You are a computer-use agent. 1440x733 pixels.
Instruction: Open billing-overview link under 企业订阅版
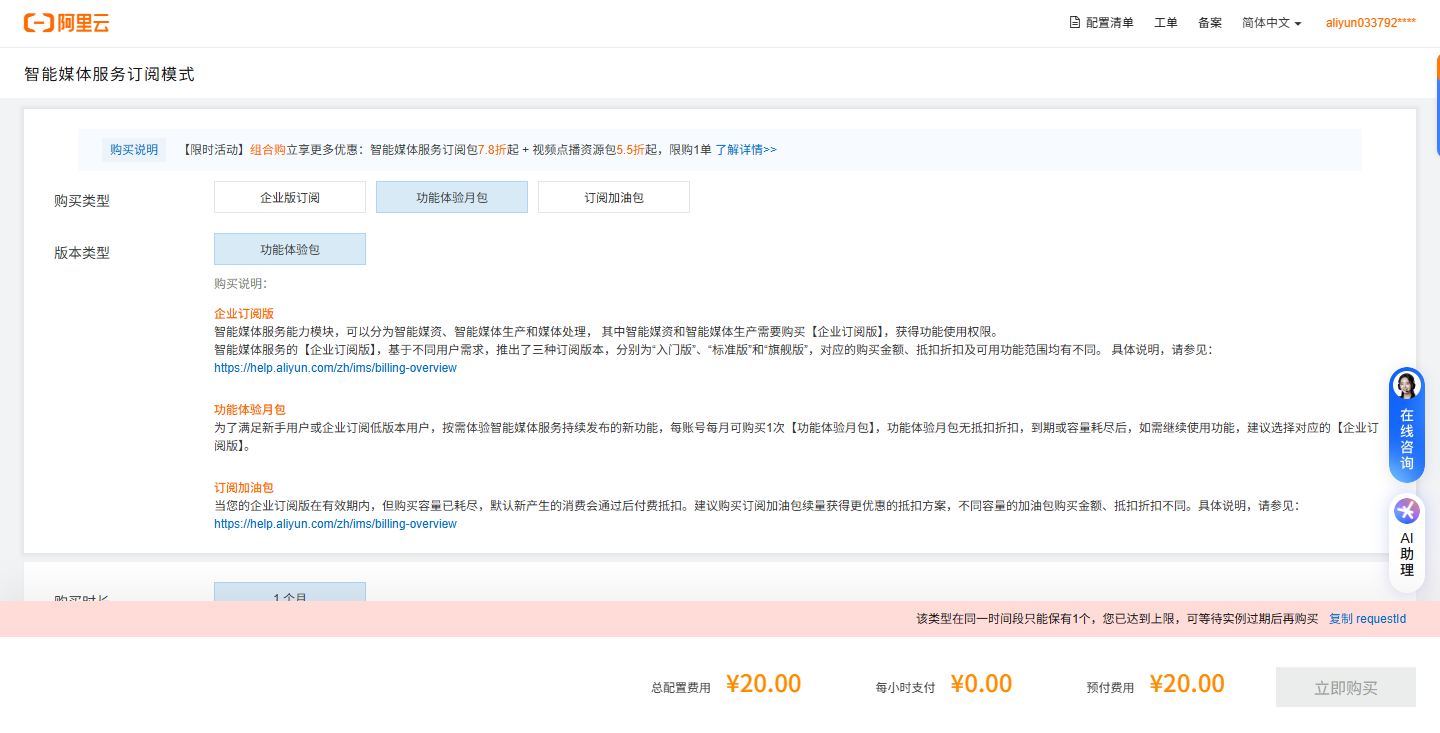tap(335, 368)
